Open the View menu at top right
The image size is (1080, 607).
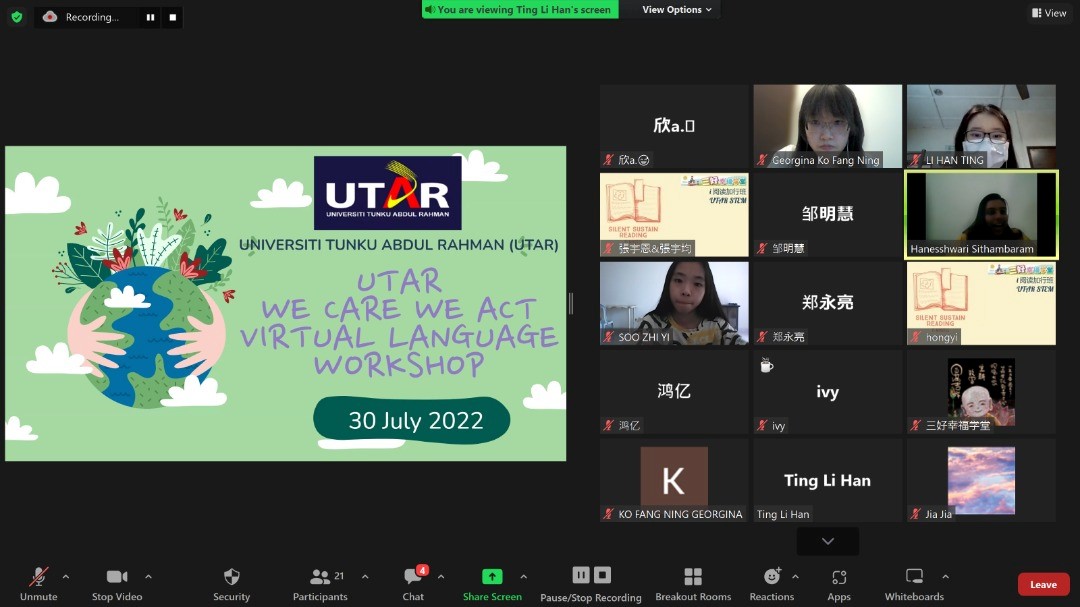click(x=1049, y=12)
